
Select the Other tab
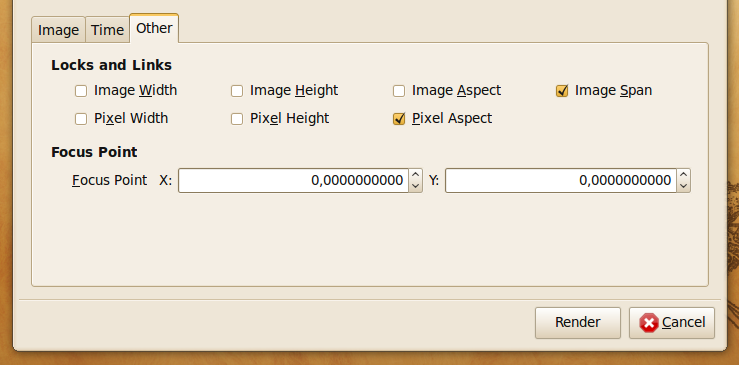coord(154,28)
